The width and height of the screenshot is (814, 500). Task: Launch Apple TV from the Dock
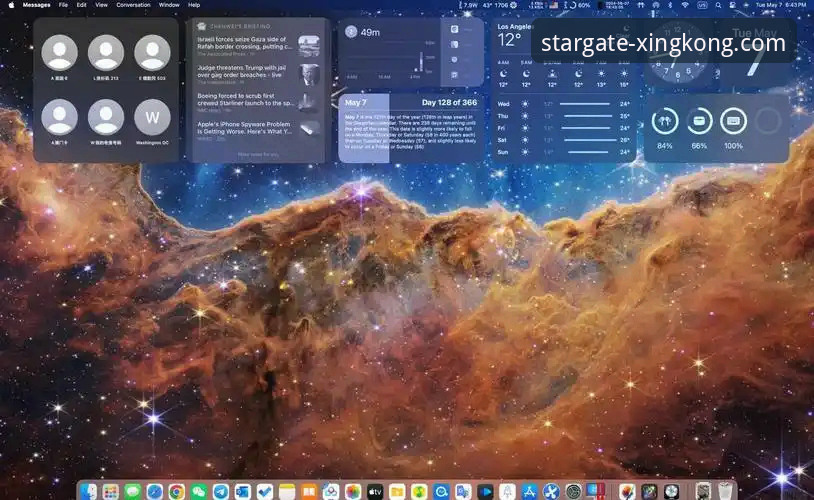click(375, 491)
